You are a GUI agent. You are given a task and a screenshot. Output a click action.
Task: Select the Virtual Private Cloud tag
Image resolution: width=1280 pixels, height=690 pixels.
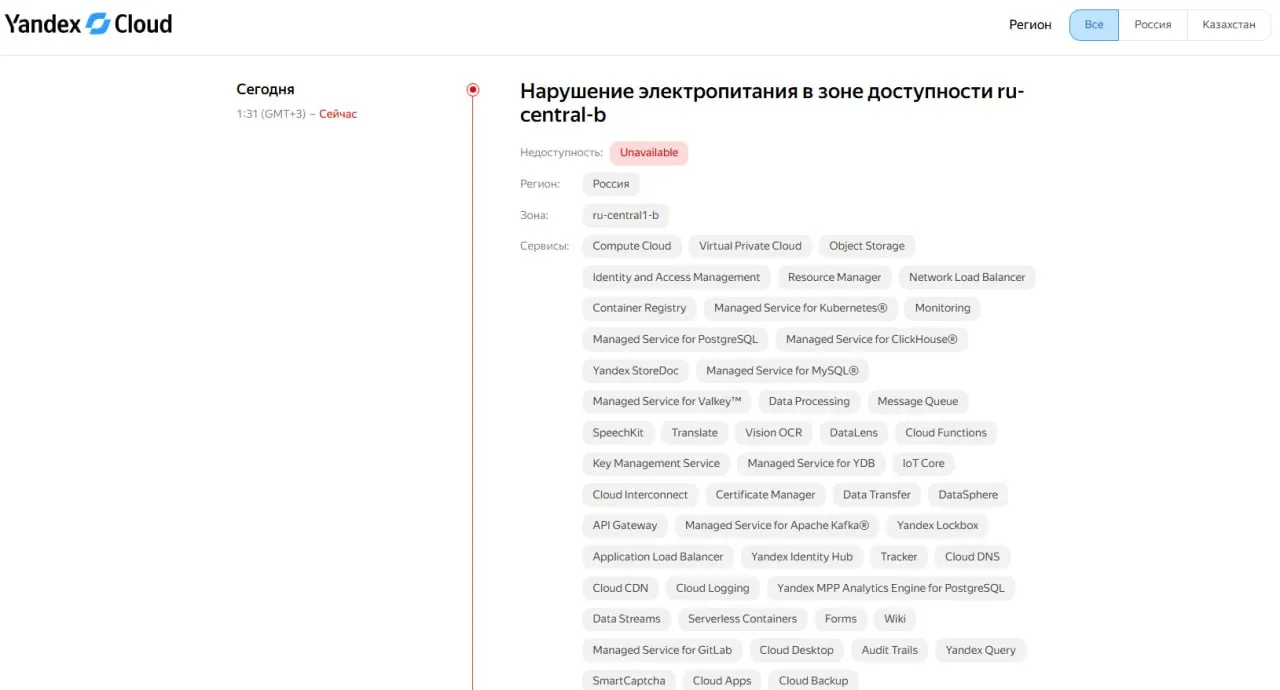(x=750, y=246)
